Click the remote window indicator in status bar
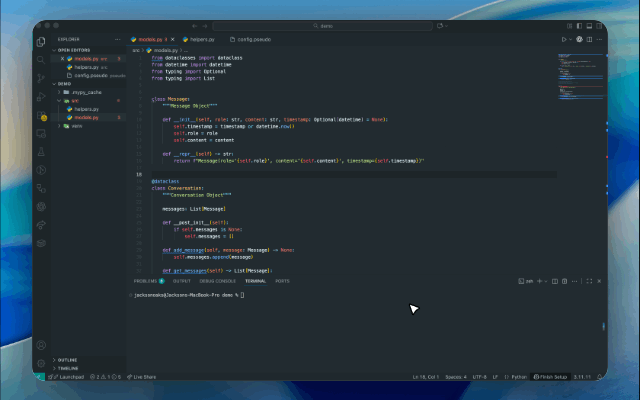Viewport: 640px width, 400px height. pos(39,377)
